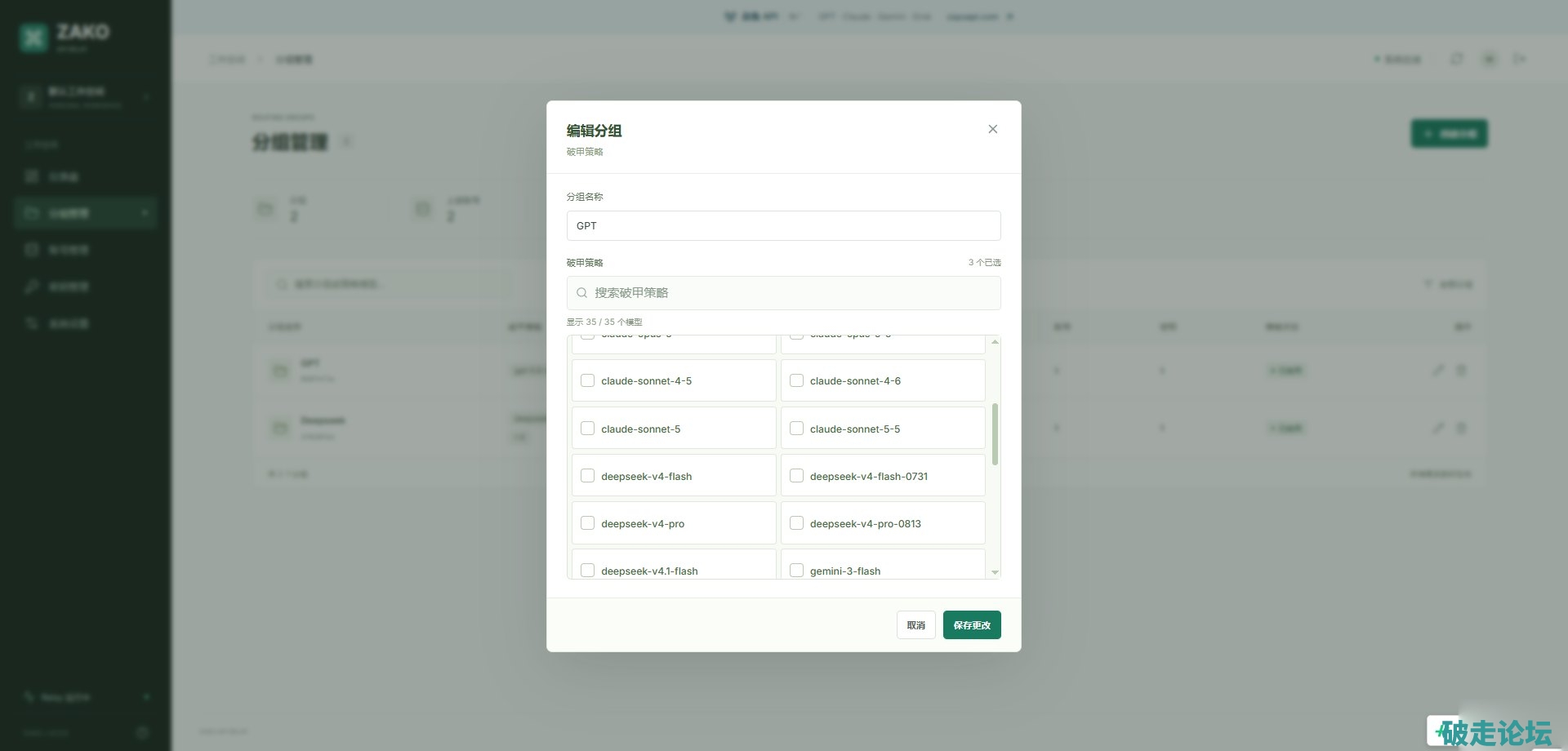The height and width of the screenshot is (751, 1568).
Task: Enable the claude-sonnet-5-5 checkbox
Action: pyautogui.click(x=796, y=429)
